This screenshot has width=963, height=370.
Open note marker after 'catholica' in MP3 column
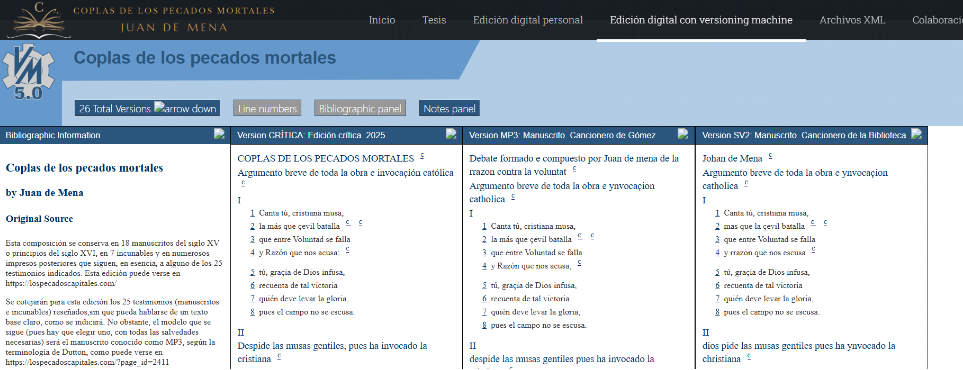[513, 197]
